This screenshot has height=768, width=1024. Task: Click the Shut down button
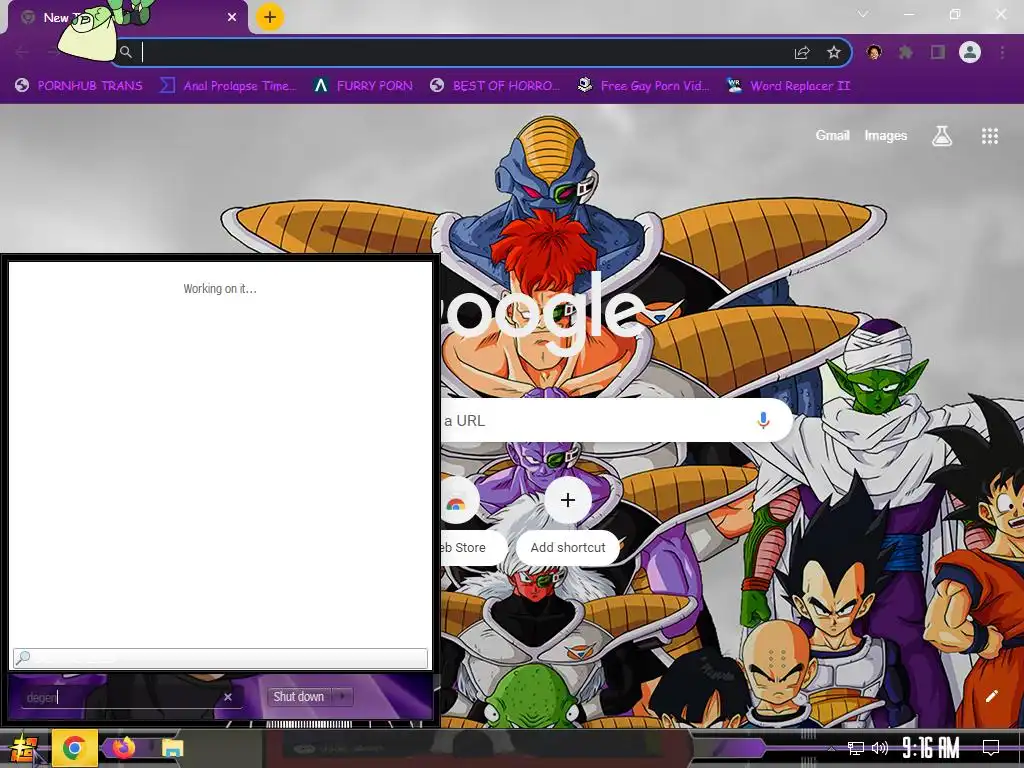[298, 697]
